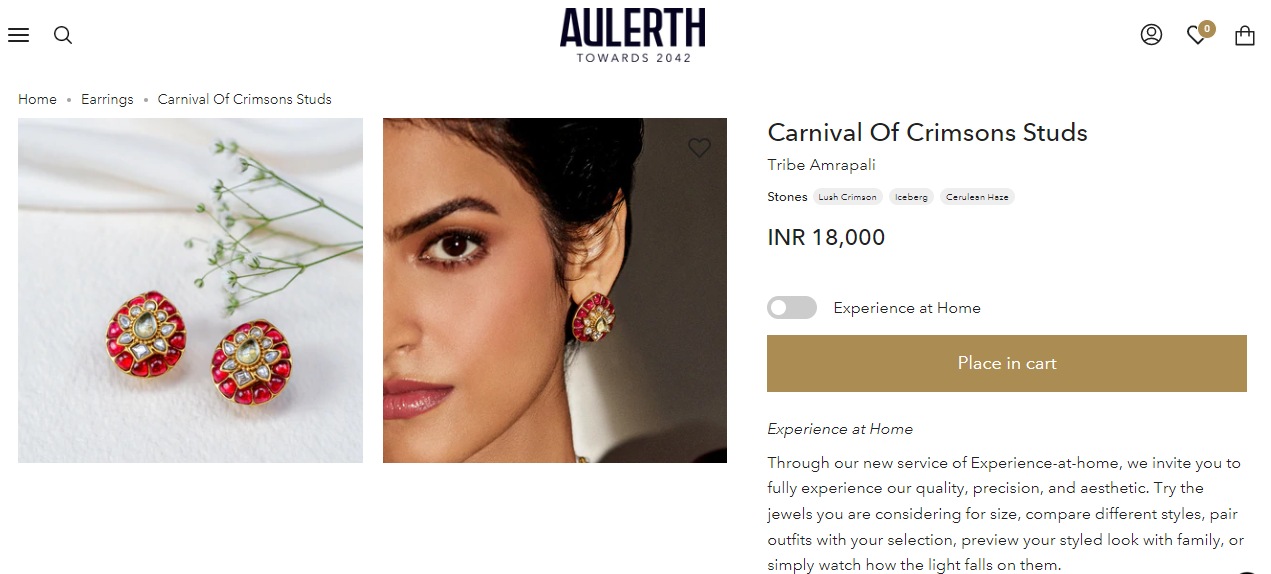The image size is (1271, 574).
Task: Click the Carnival Of Crimsons Studs product title
Action: (x=927, y=133)
